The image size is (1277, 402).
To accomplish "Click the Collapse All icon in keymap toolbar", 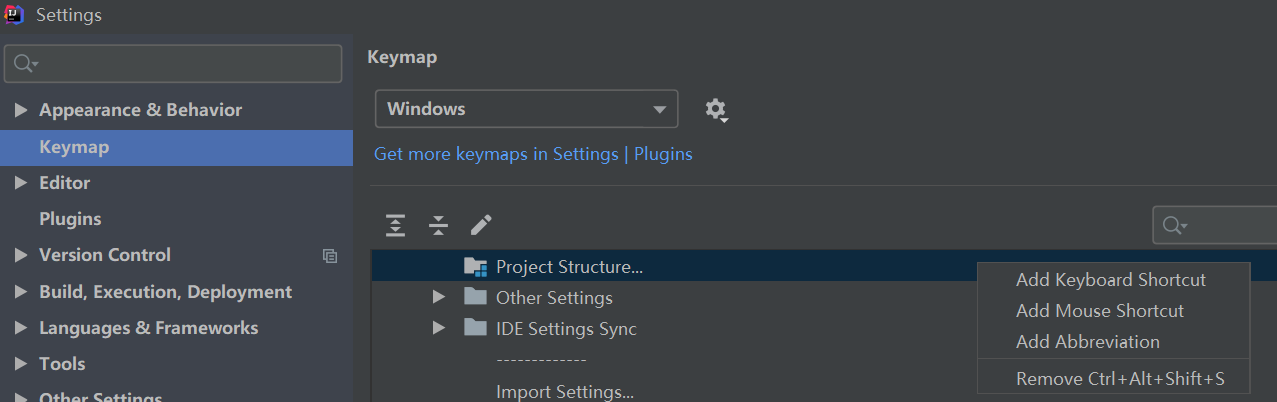I will (438, 225).
